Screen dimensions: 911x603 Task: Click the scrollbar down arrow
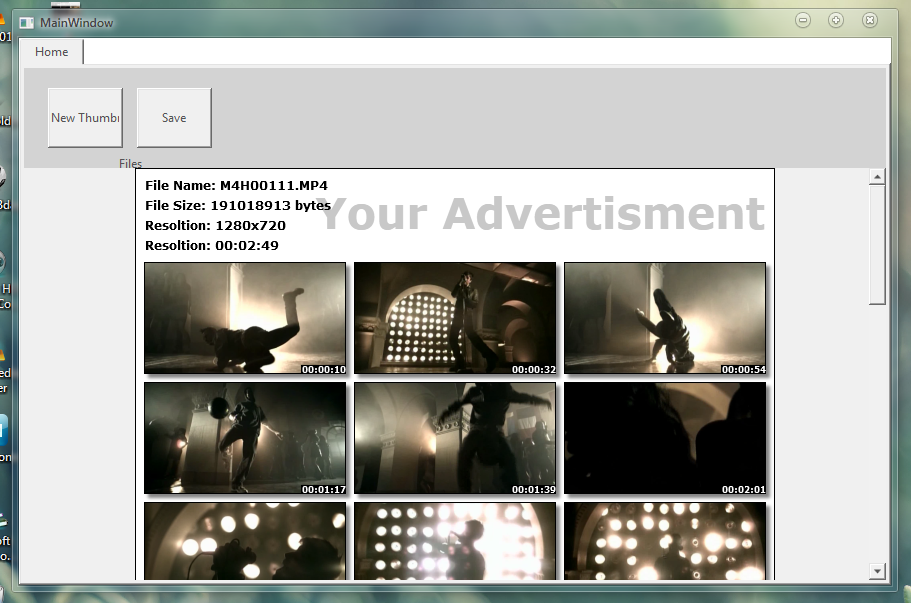tap(878, 571)
